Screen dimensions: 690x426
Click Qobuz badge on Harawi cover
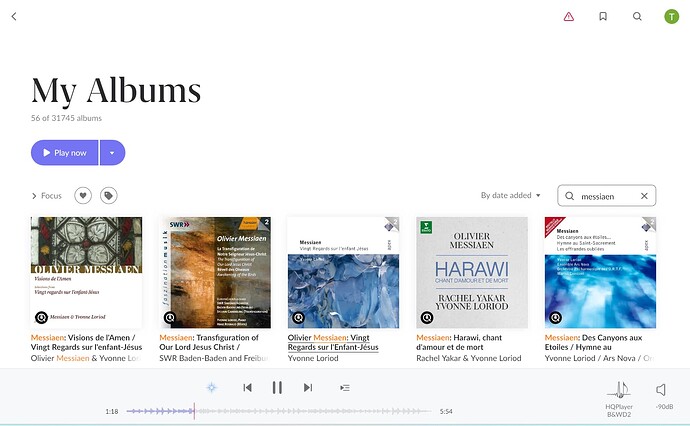427,317
